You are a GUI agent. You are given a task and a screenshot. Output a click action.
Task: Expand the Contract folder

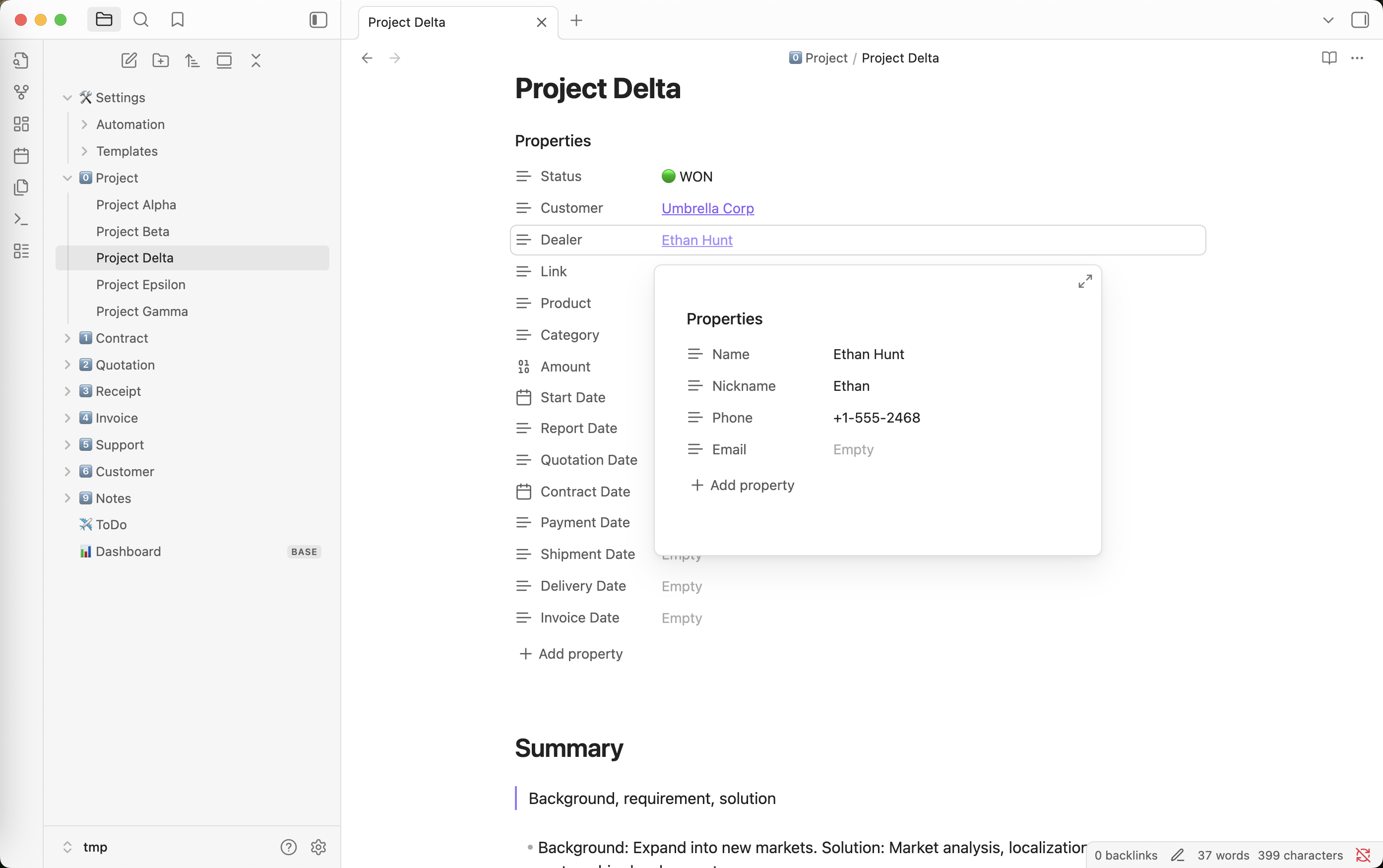tap(67, 338)
